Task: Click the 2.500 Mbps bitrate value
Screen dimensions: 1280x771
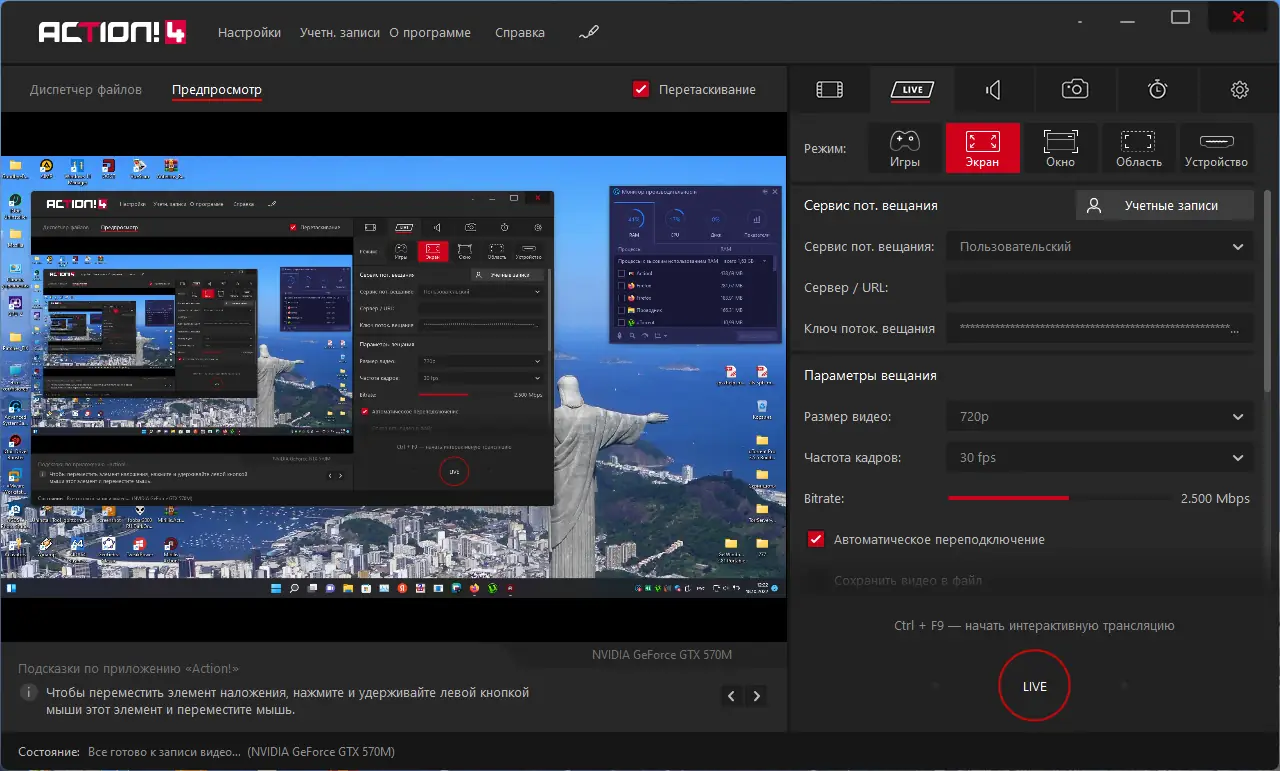Action: pyautogui.click(x=1215, y=498)
